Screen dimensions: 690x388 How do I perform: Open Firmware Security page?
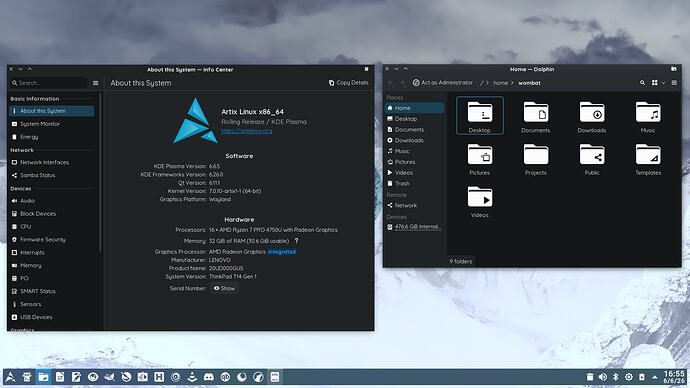tap(51, 240)
